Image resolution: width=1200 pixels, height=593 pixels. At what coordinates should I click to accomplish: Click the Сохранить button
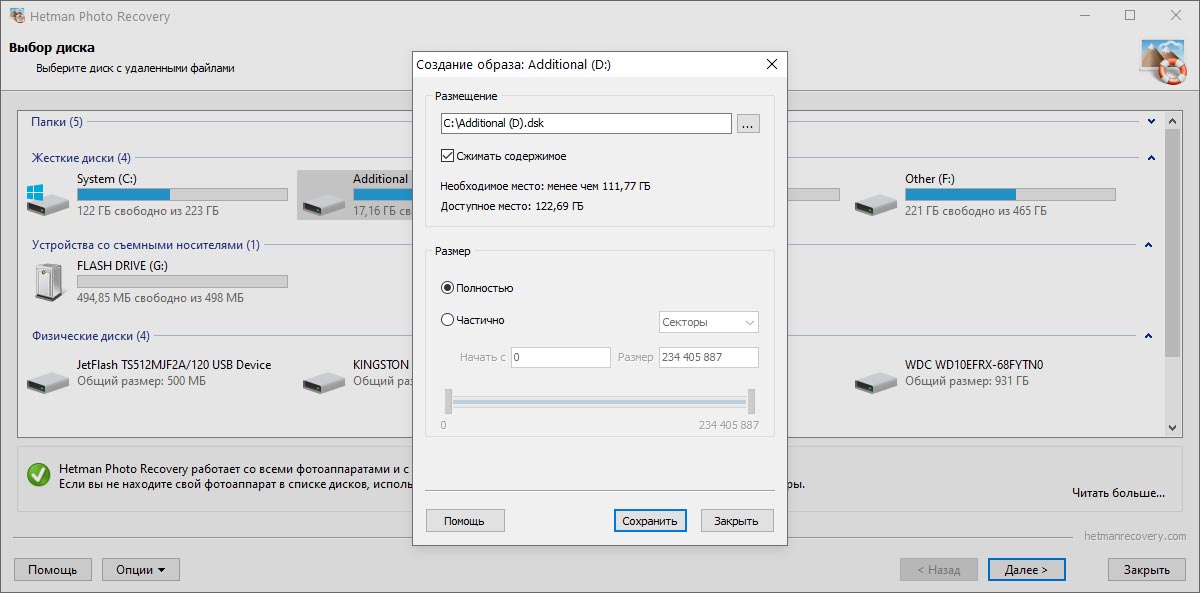pyautogui.click(x=650, y=521)
